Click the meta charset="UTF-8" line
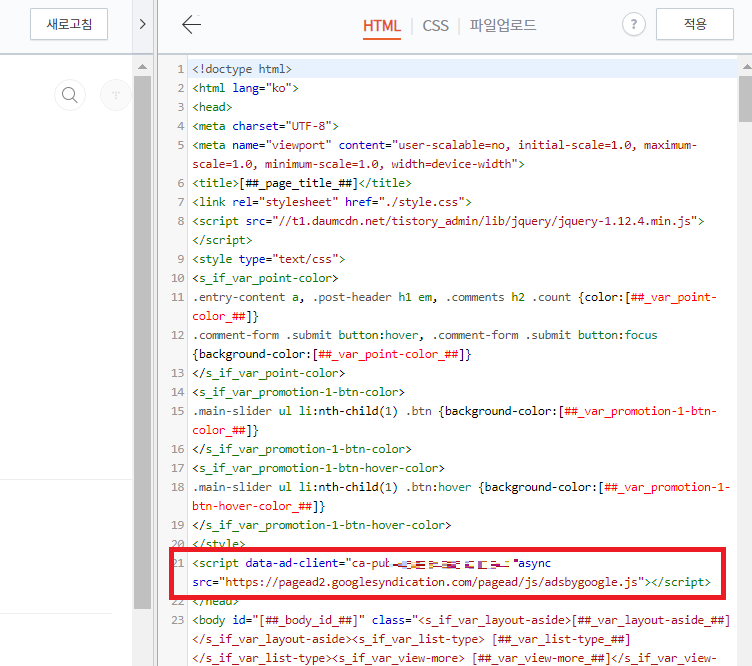This screenshot has height=666, width=752. coord(265,126)
